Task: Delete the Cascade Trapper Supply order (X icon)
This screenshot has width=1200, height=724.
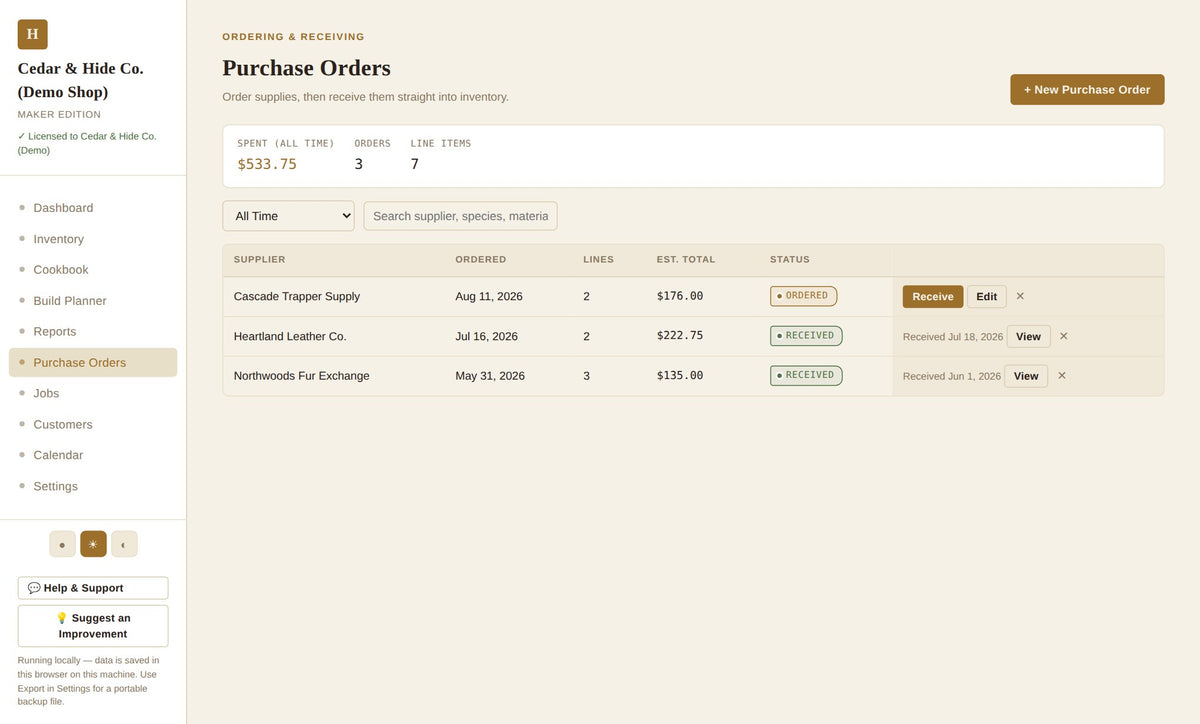Action: click(x=1020, y=296)
